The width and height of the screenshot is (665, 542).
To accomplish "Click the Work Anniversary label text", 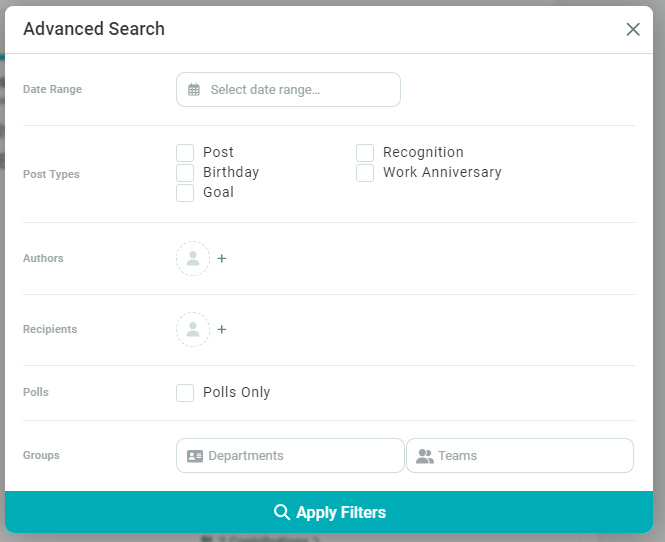I will tap(442, 172).
